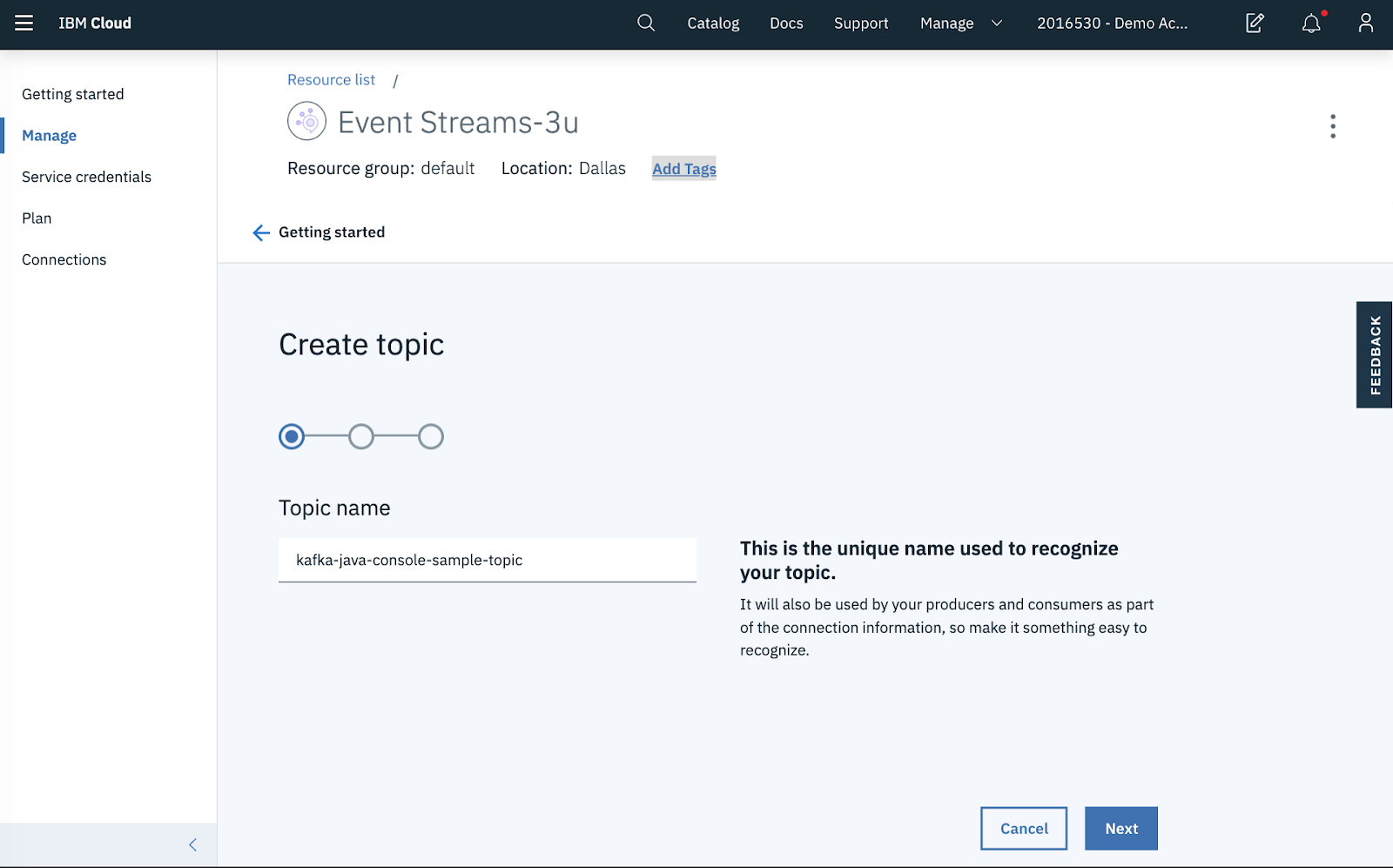Click the Create topic heading
Screen dimensions: 1393x868
[x=361, y=345]
